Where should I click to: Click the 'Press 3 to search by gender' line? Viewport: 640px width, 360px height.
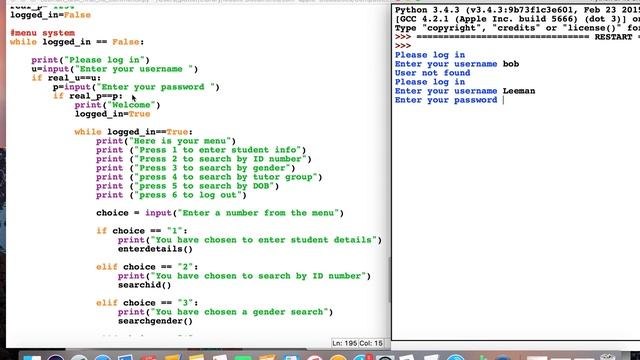pos(196,168)
